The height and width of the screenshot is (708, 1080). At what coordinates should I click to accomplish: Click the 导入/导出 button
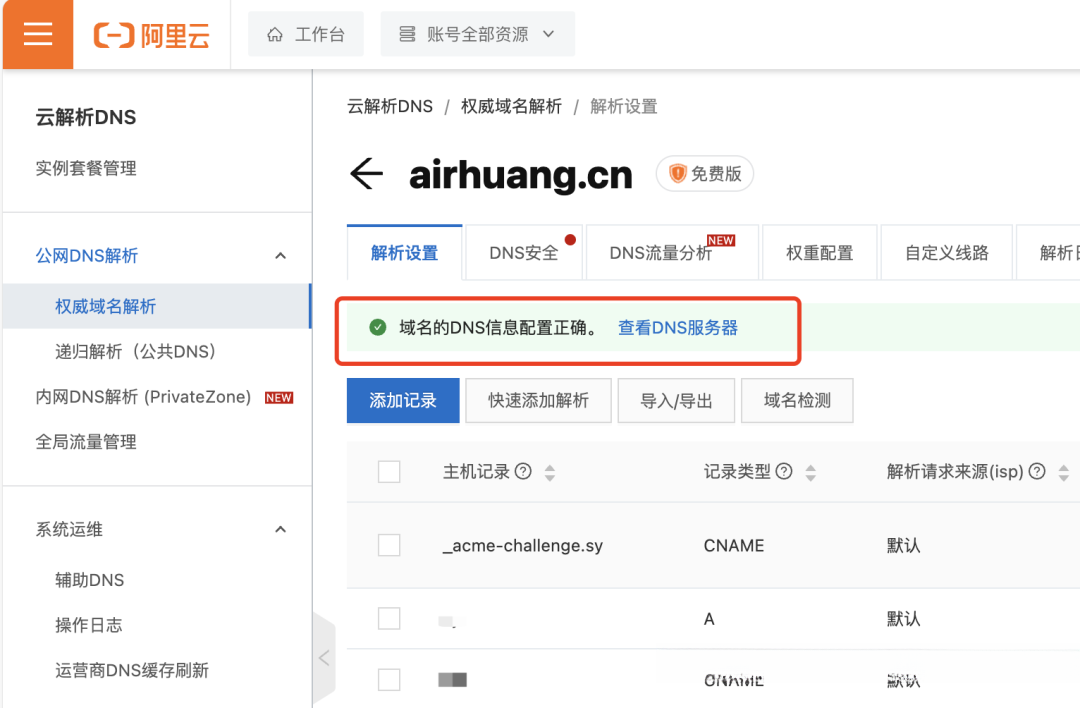(676, 400)
